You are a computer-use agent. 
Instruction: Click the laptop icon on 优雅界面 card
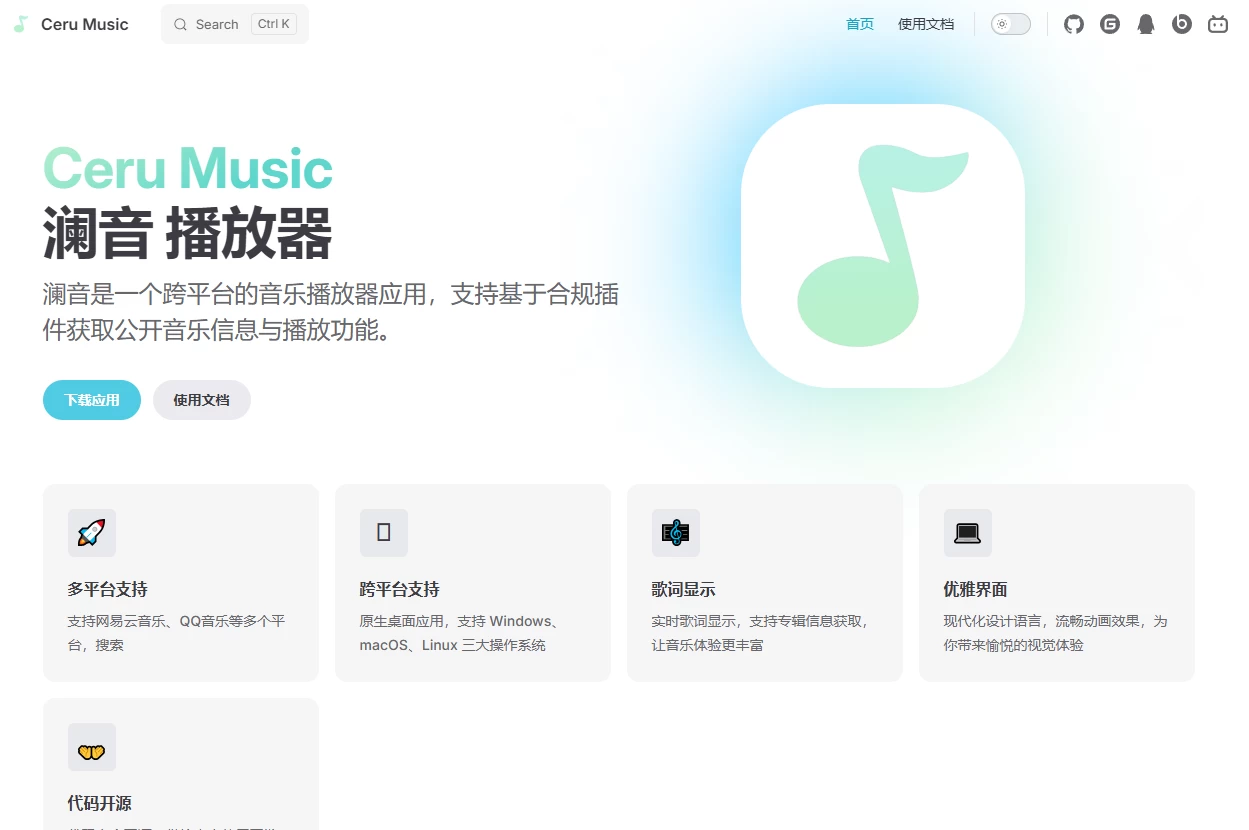tap(967, 533)
